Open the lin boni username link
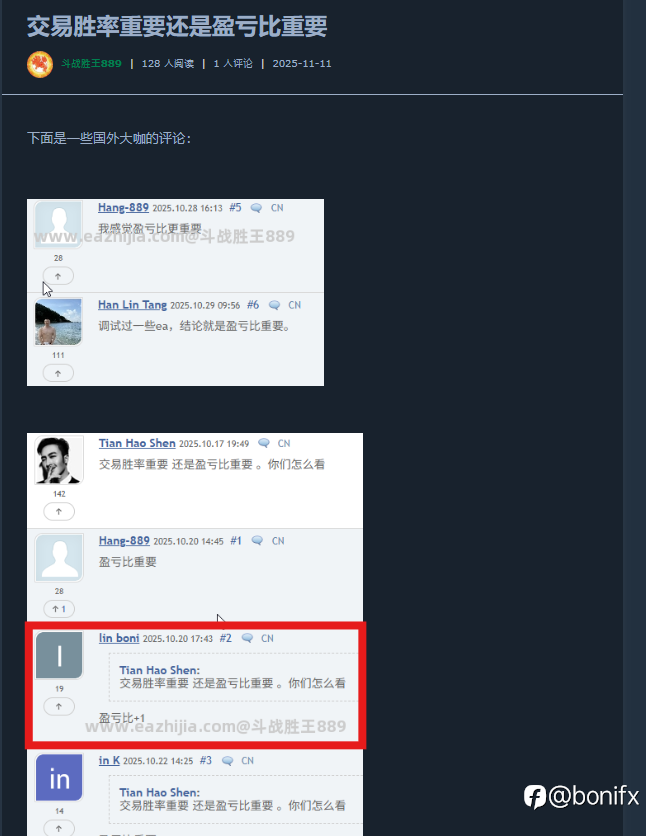The image size is (646, 836). point(119,638)
